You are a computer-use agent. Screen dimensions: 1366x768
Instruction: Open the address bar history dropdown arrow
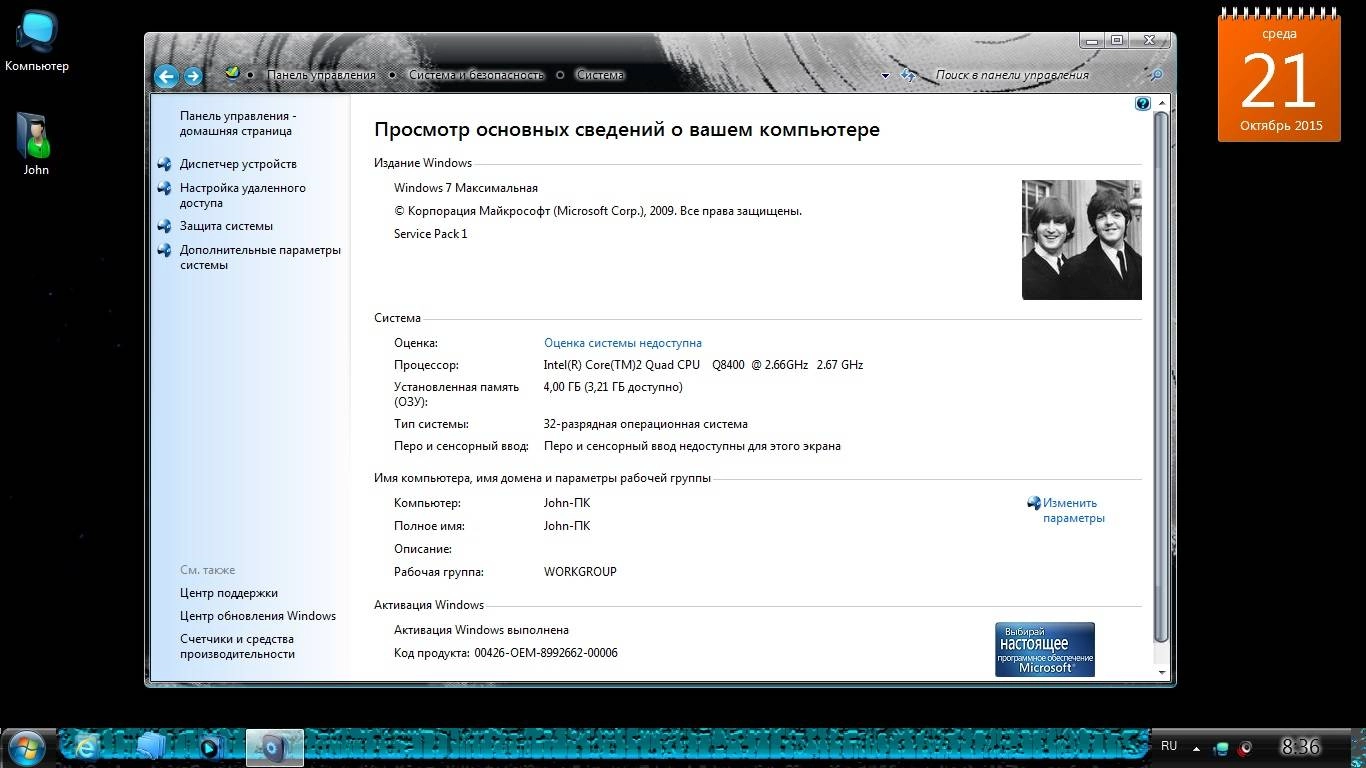[885, 75]
